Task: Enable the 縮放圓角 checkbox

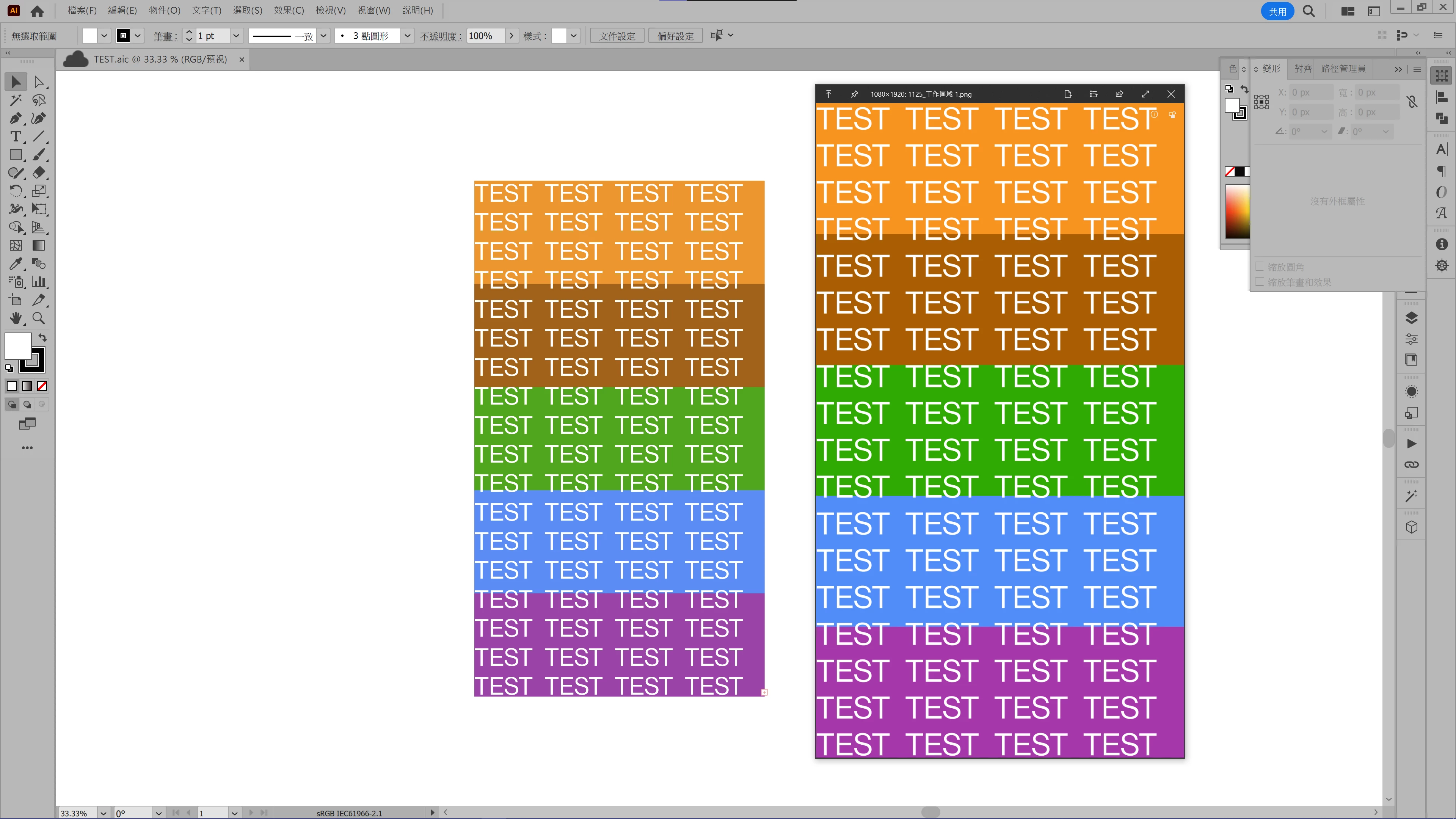Action: [x=1260, y=266]
